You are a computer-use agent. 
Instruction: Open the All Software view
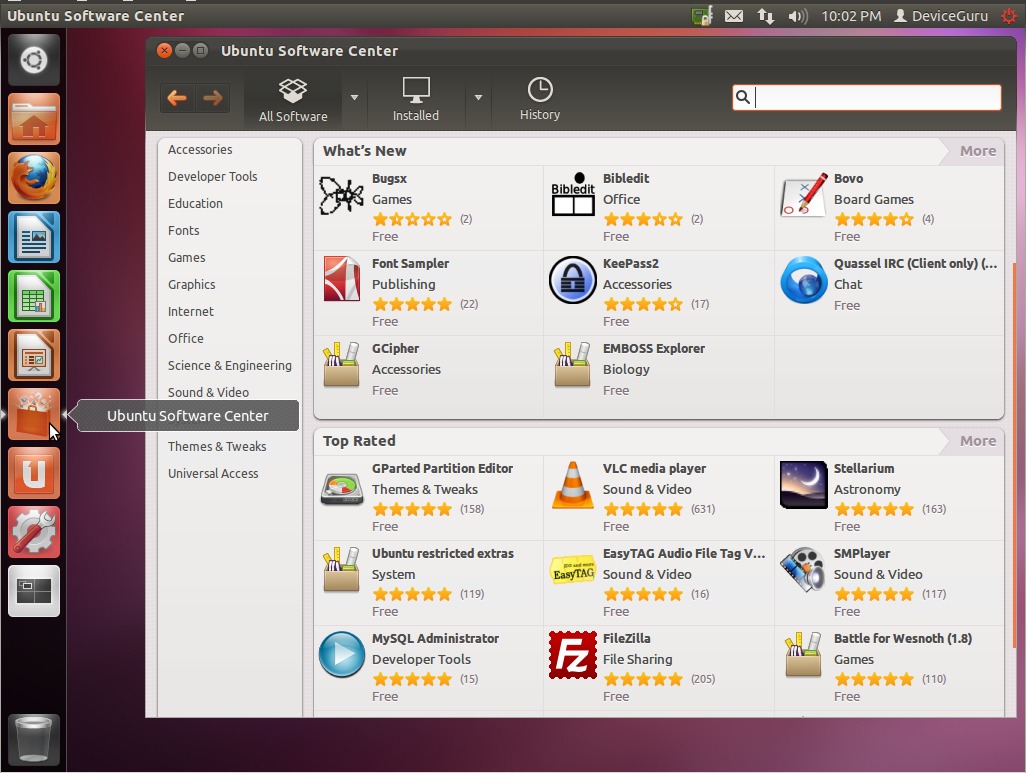tap(292, 99)
